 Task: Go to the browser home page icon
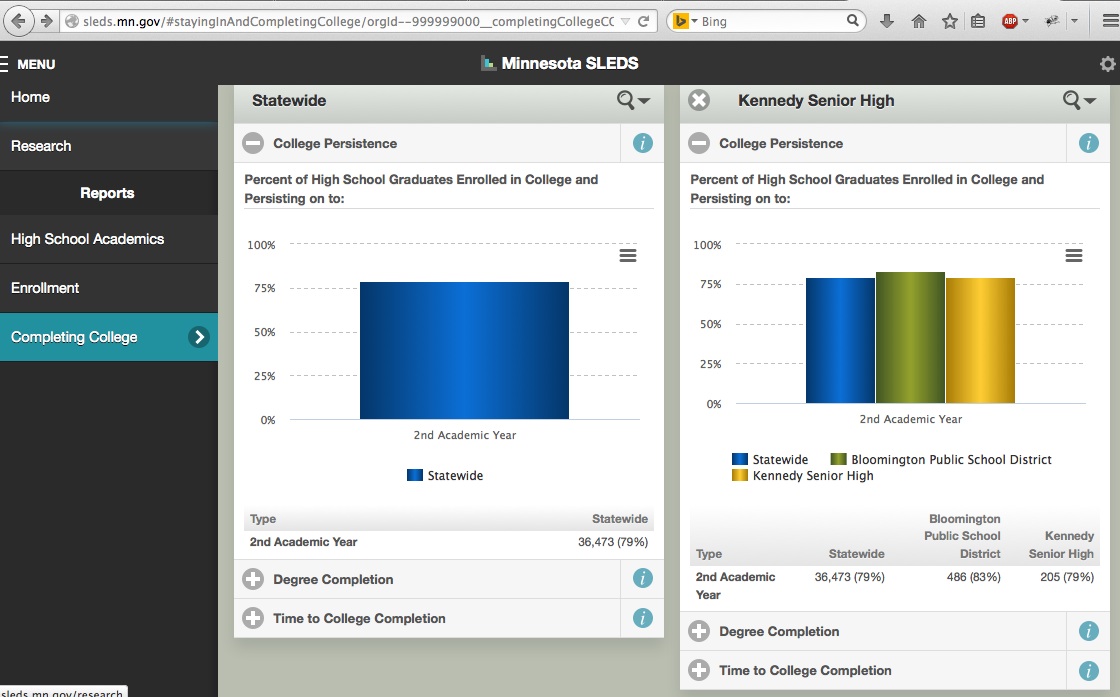click(919, 21)
